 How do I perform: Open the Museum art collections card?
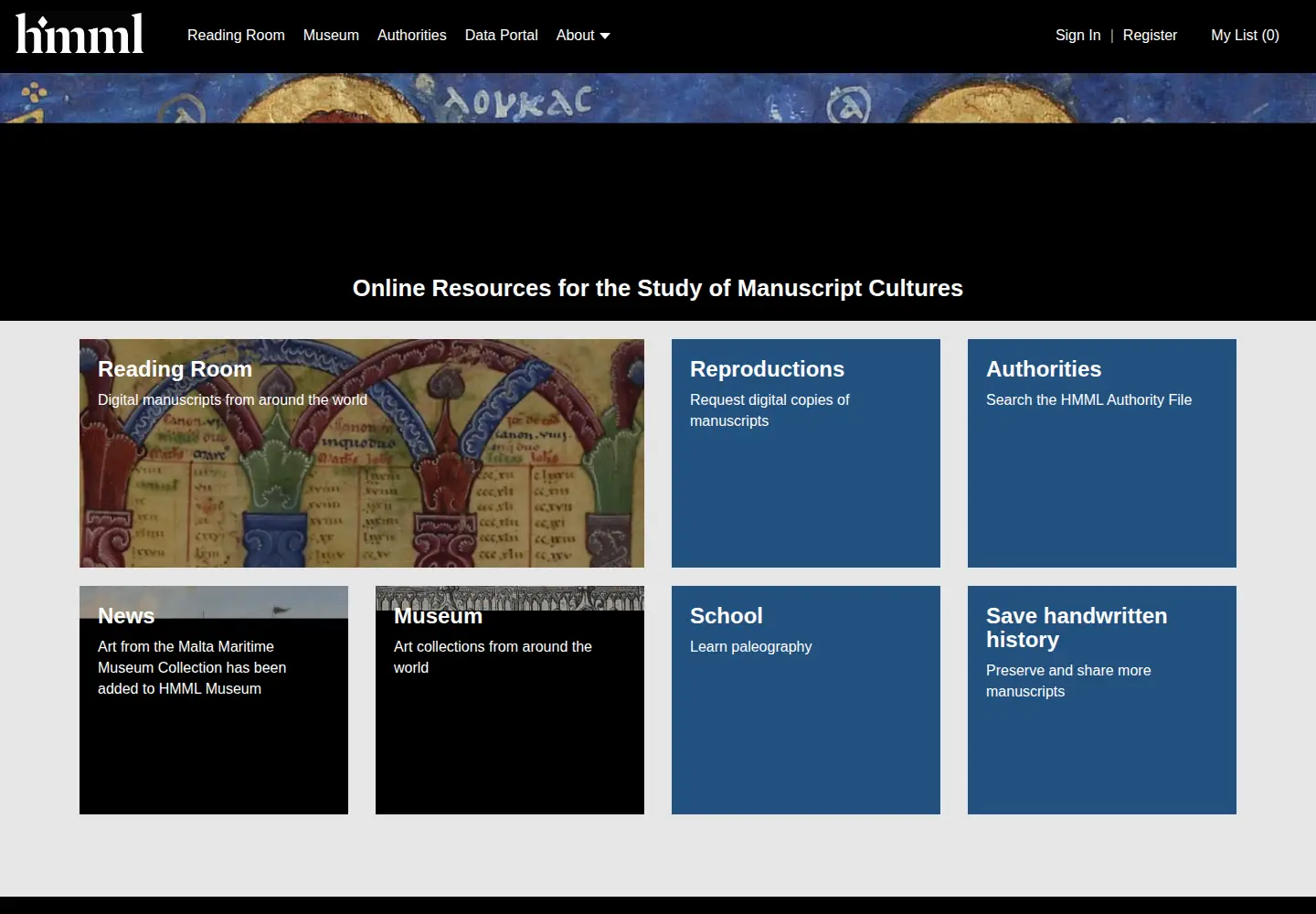tap(510, 700)
